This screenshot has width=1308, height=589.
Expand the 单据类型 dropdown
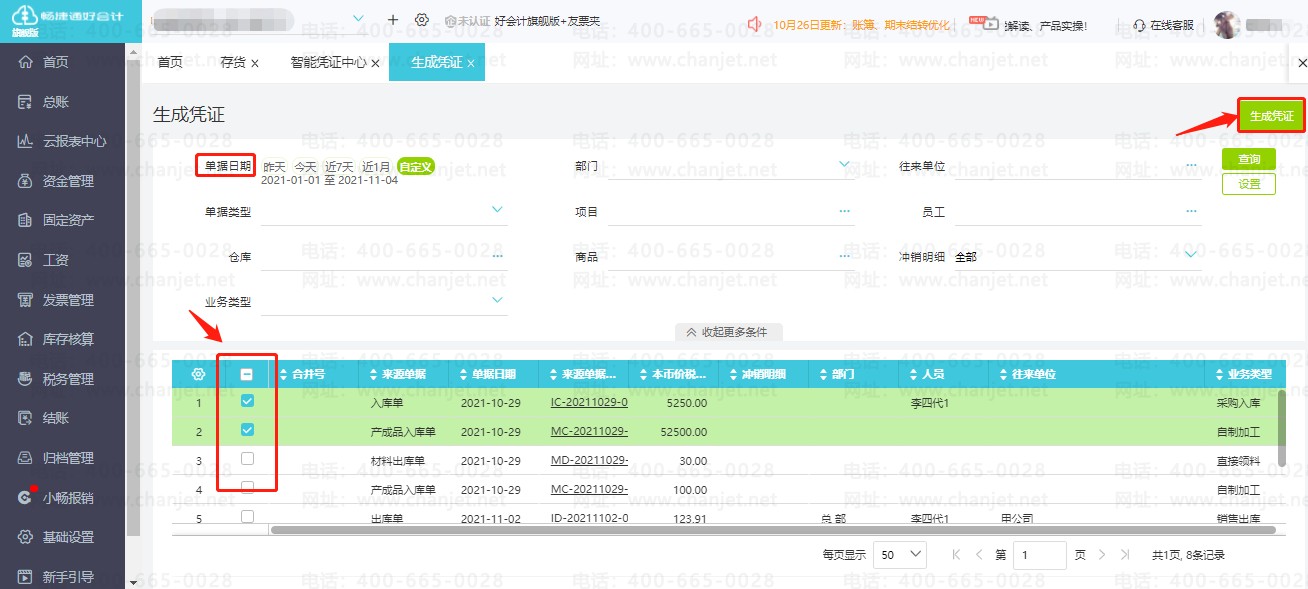pos(497,210)
